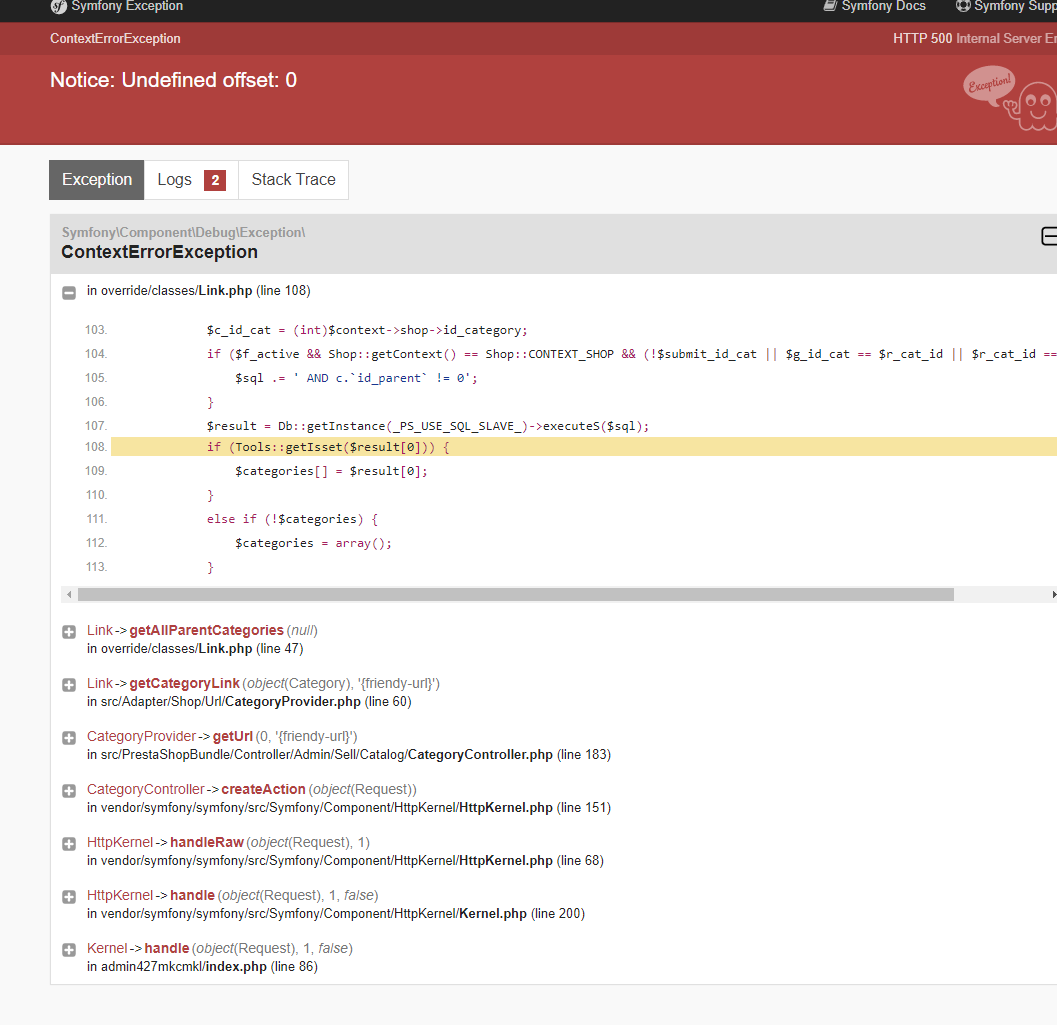Click the code scrollbar left arrow
1057x1025 pixels.
click(69, 594)
